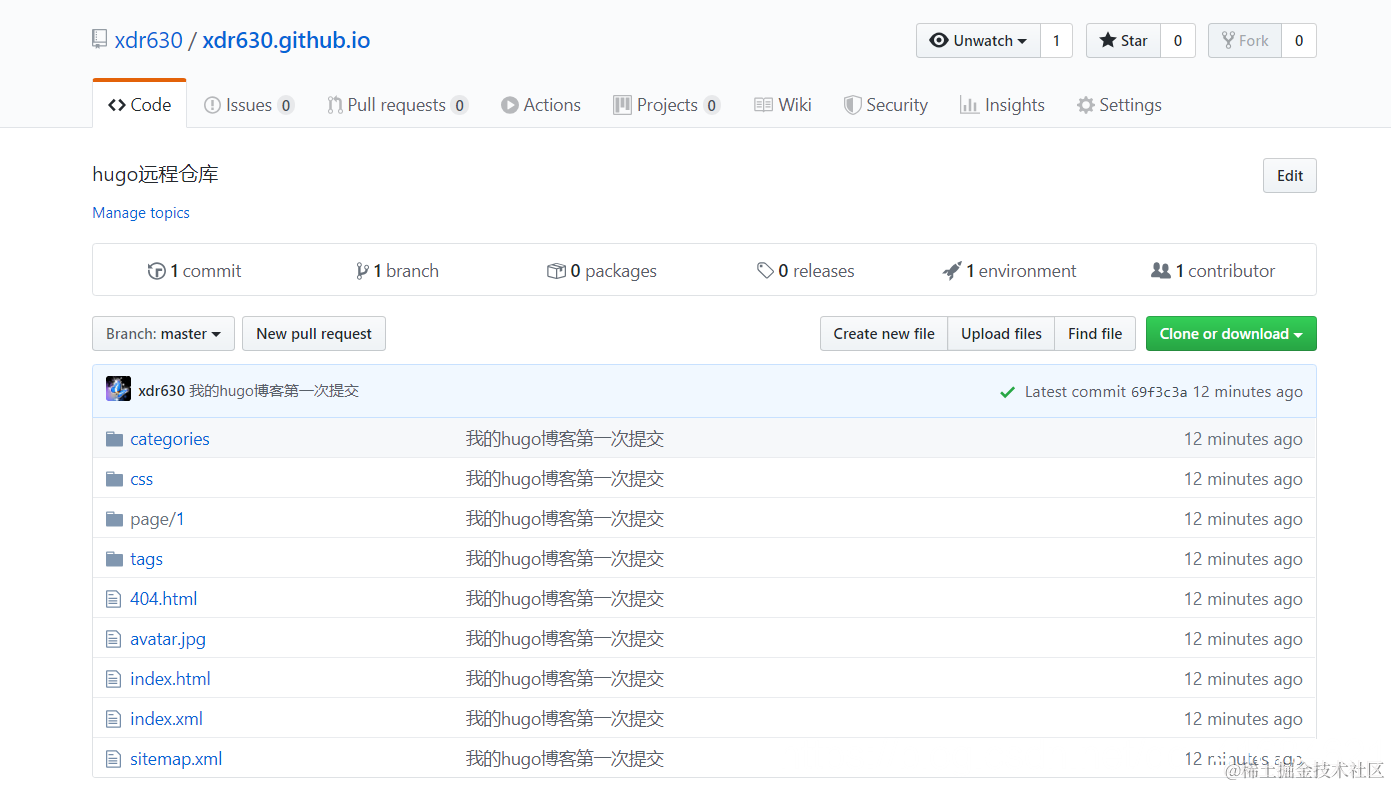The height and width of the screenshot is (787, 1391).
Task: Switch to the Code tab
Action: point(139,105)
